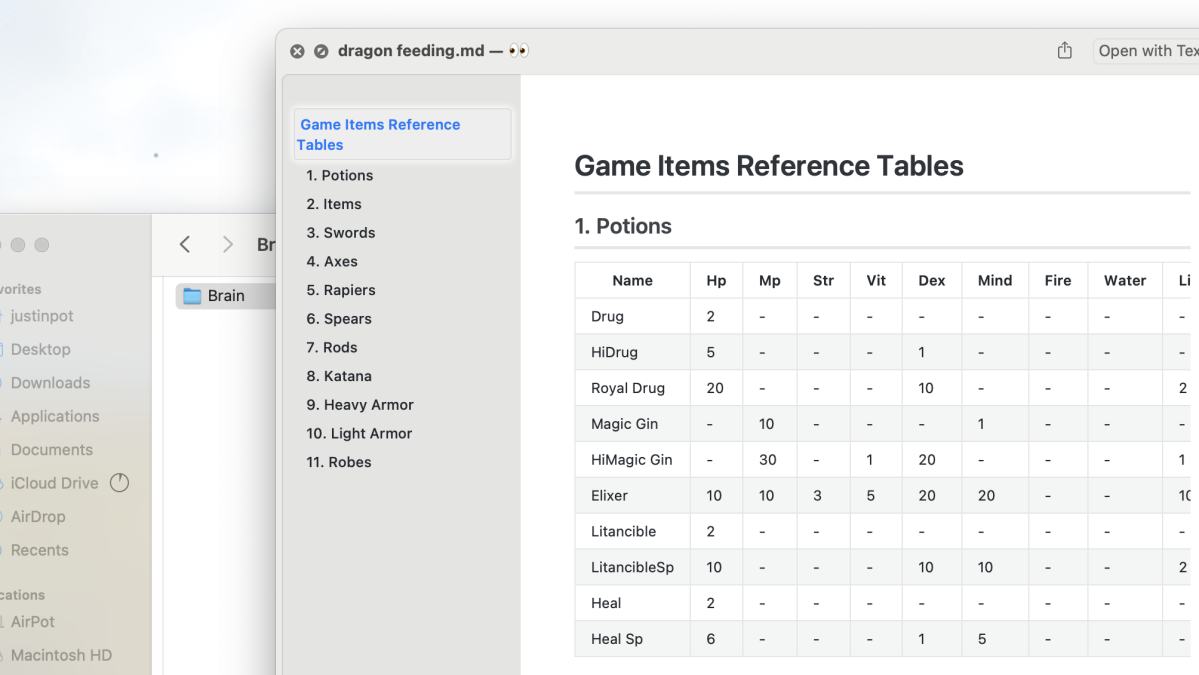
Task: Navigate to 1. Potions in the outline
Action: [339, 175]
